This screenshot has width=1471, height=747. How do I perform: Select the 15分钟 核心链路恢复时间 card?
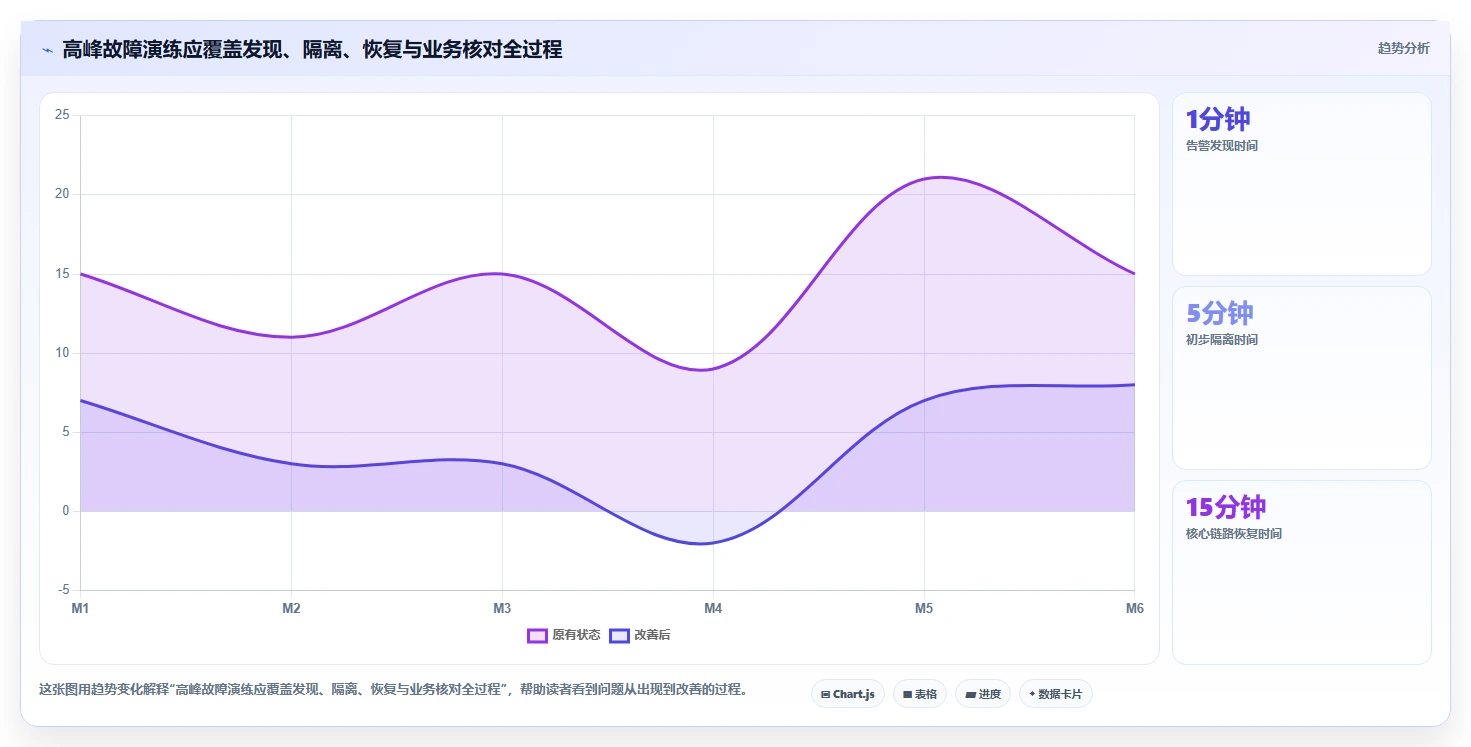click(x=1301, y=572)
